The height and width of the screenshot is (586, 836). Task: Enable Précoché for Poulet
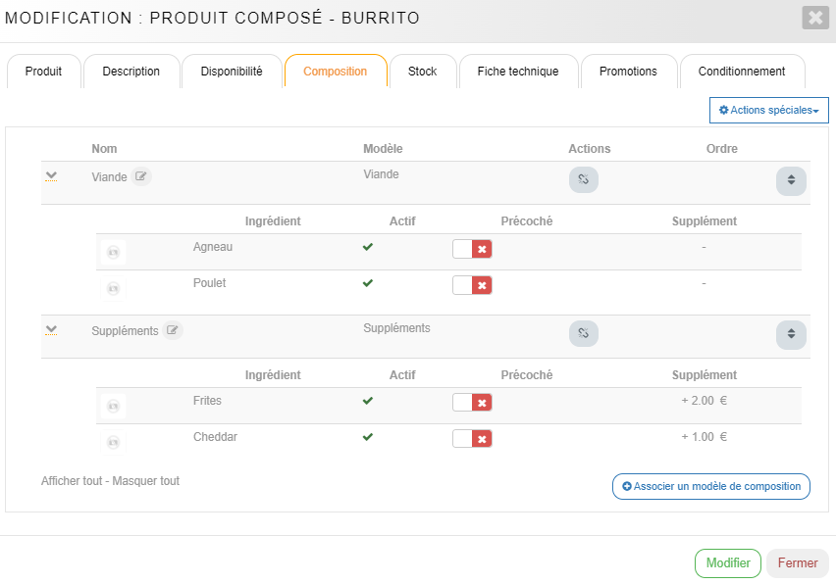472,285
